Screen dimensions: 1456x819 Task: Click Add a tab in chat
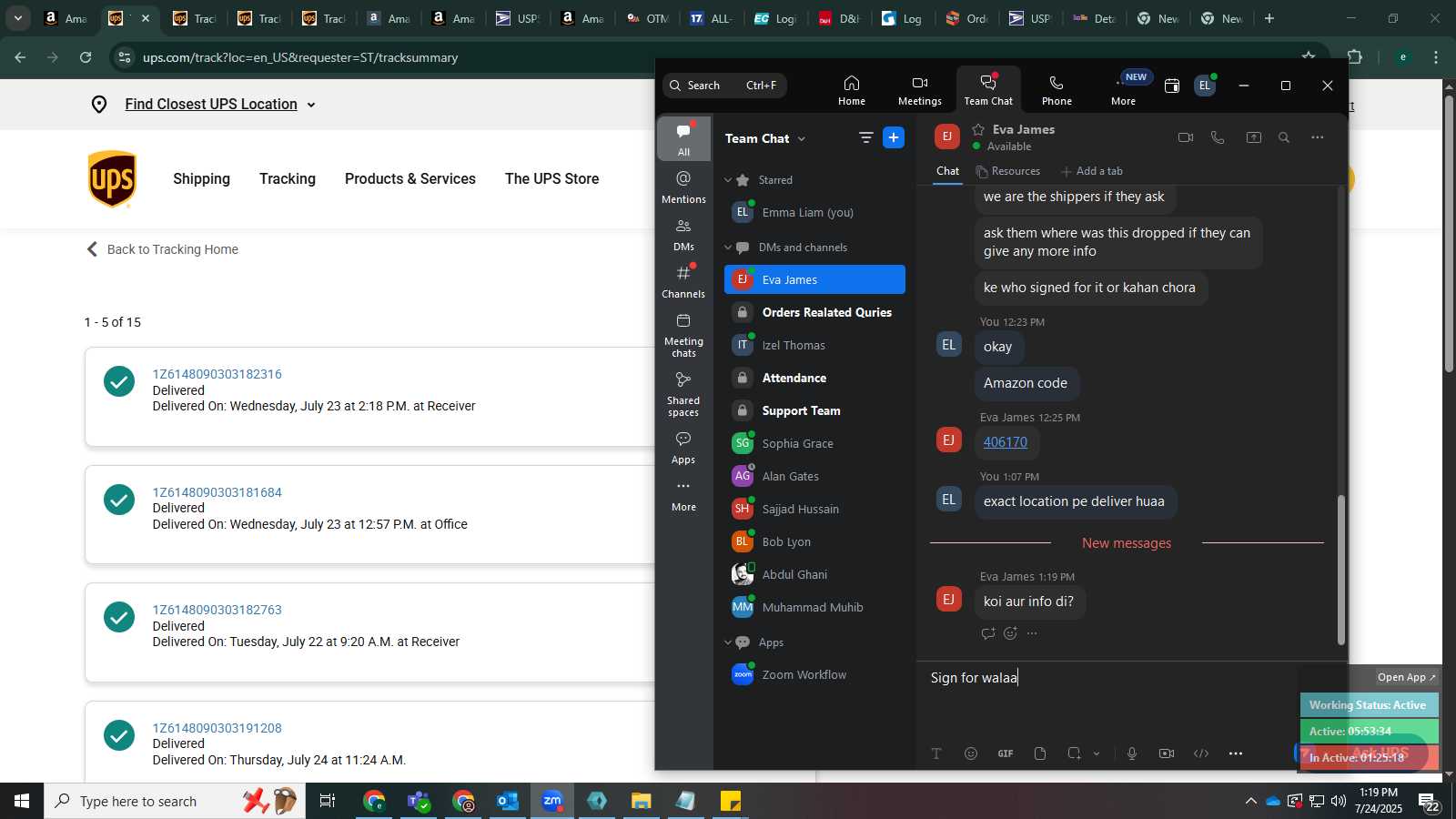[1092, 171]
